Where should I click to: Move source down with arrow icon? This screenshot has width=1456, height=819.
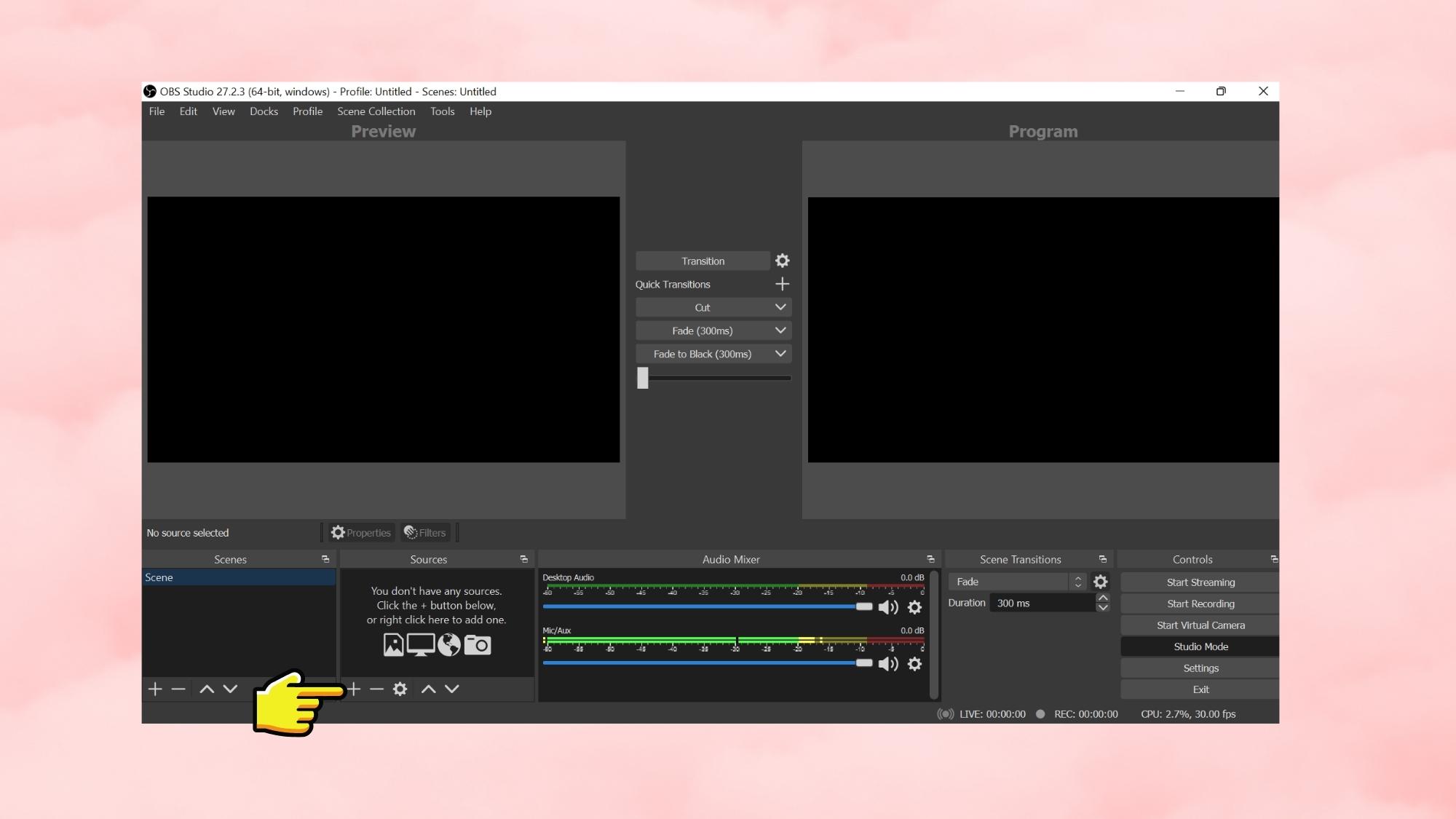(x=452, y=689)
